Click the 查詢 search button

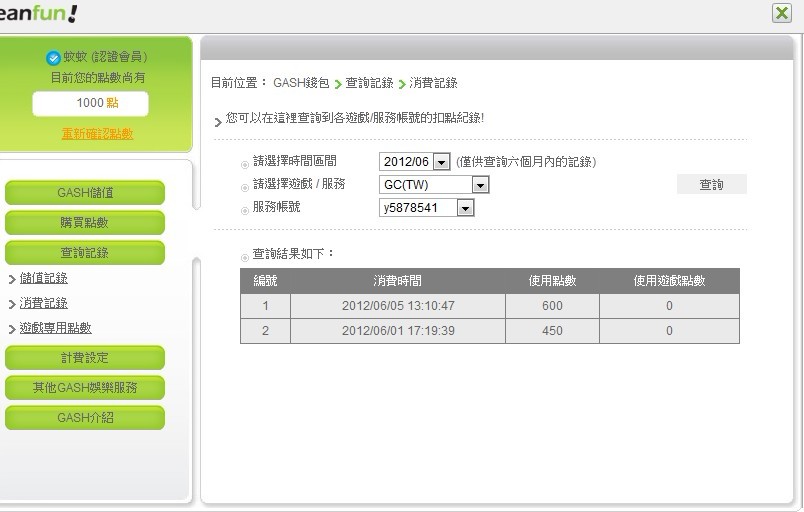tap(712, 185)
